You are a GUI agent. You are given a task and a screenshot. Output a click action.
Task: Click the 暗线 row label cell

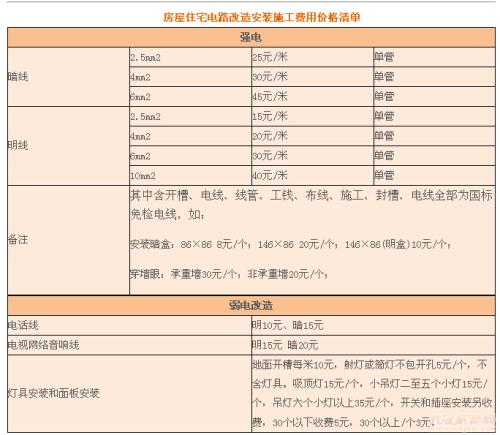pyautogui.click(x=68, y=77)
